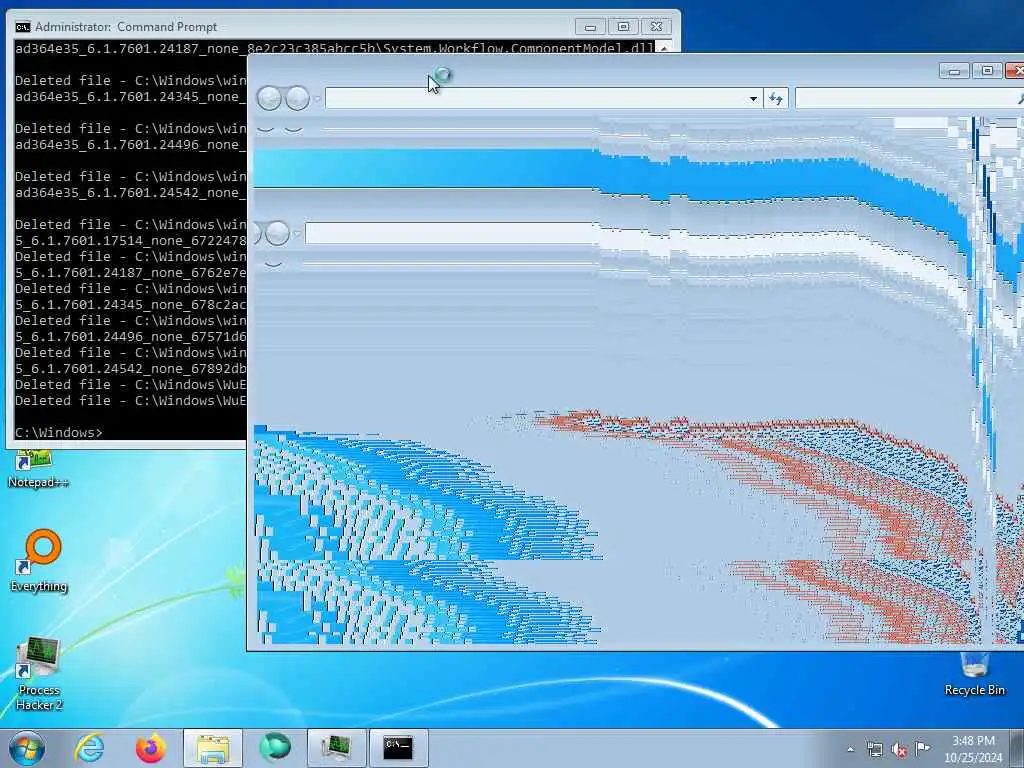Screen dimensions: 1024x768
Task: Open the Process Hacker 2 desktop shortcut
Action: 39,673
